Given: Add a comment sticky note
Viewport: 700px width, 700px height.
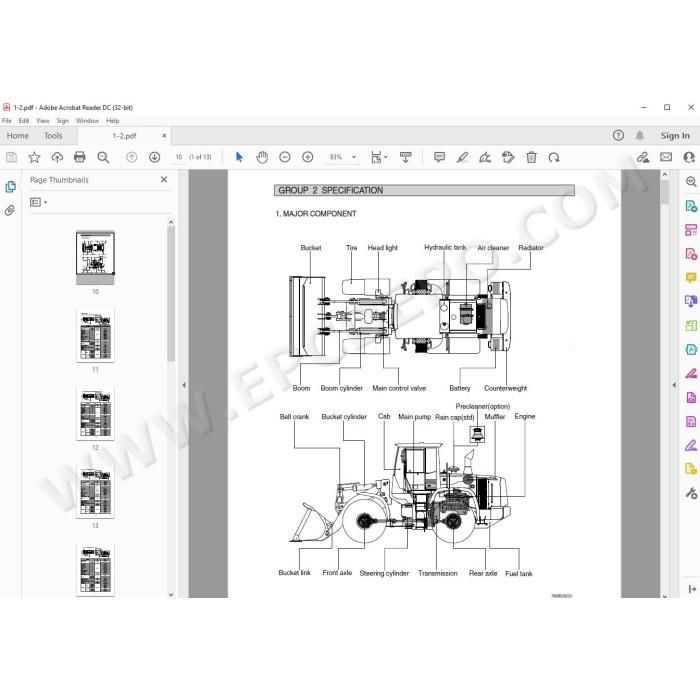Looking at the screenshot, I should 439,157.
